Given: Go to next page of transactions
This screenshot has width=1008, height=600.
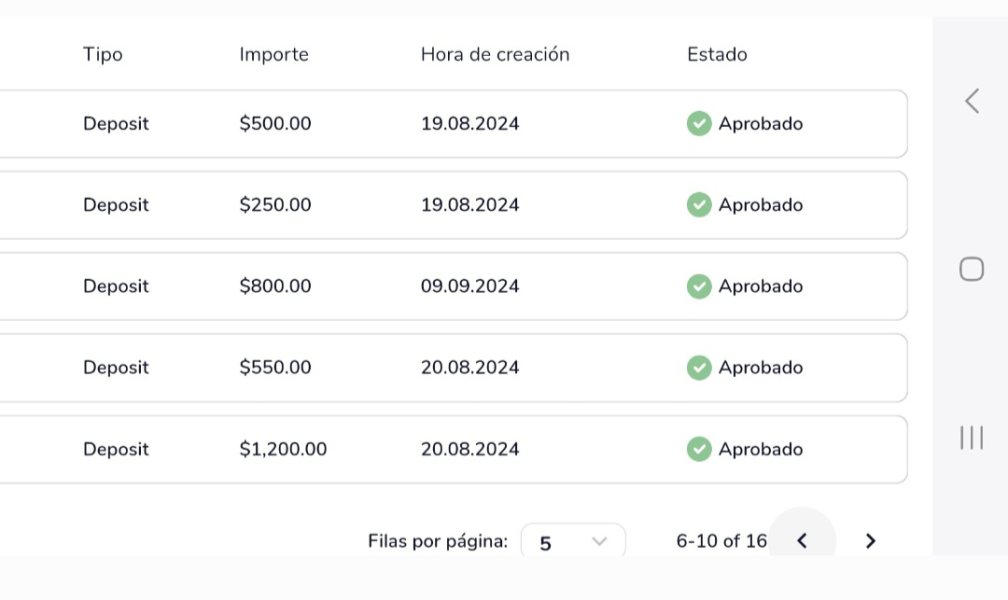Looking at the screenshot, I should coord(870,541).
